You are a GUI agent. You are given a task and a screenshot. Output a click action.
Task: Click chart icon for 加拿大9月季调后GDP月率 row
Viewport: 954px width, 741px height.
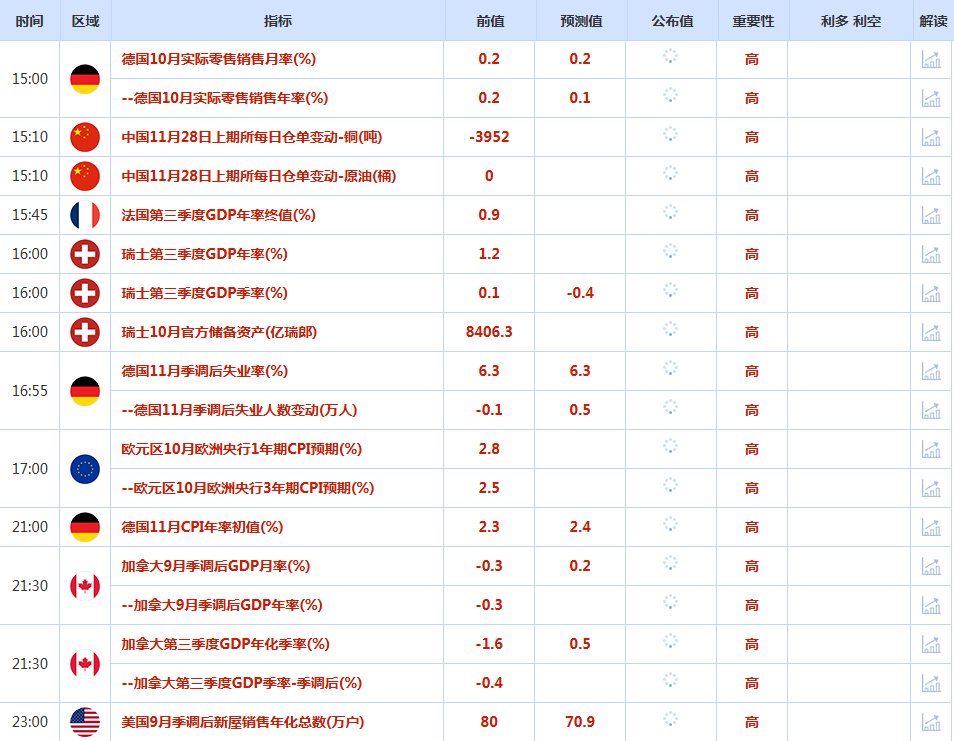pyautogui.click(x=931, y=566)
